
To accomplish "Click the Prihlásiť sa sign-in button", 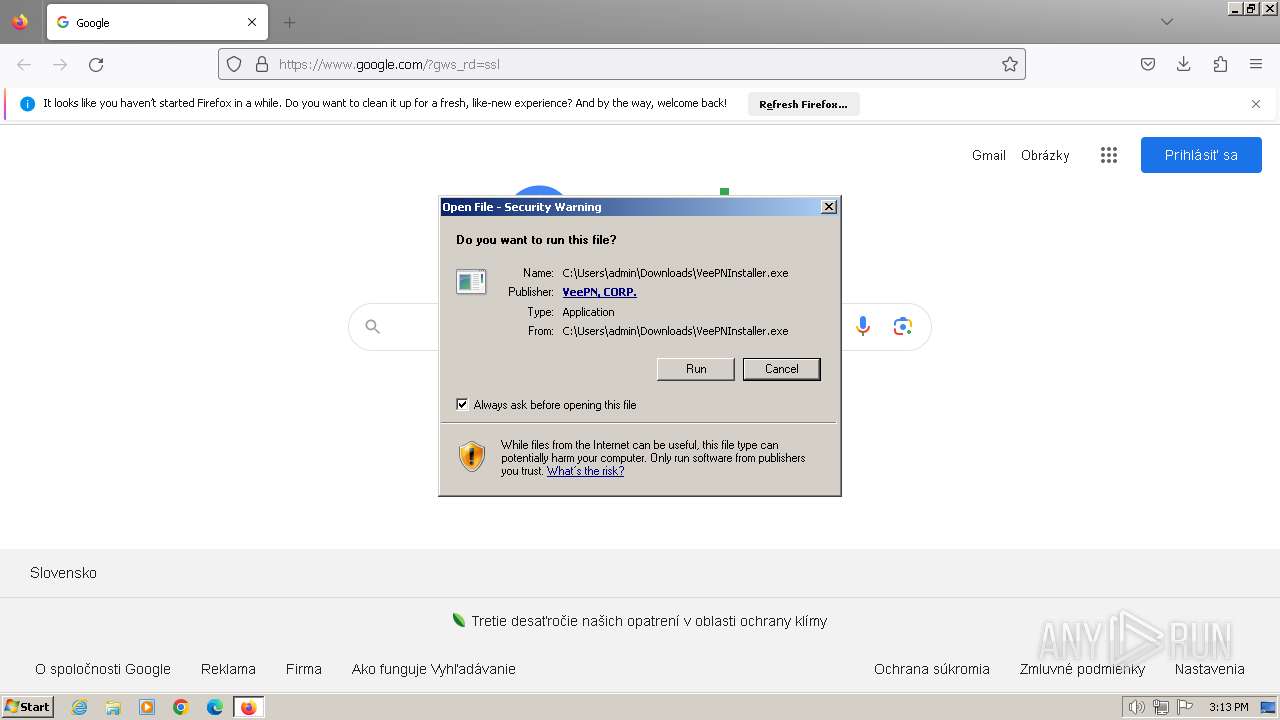I will click(1201, 155).
